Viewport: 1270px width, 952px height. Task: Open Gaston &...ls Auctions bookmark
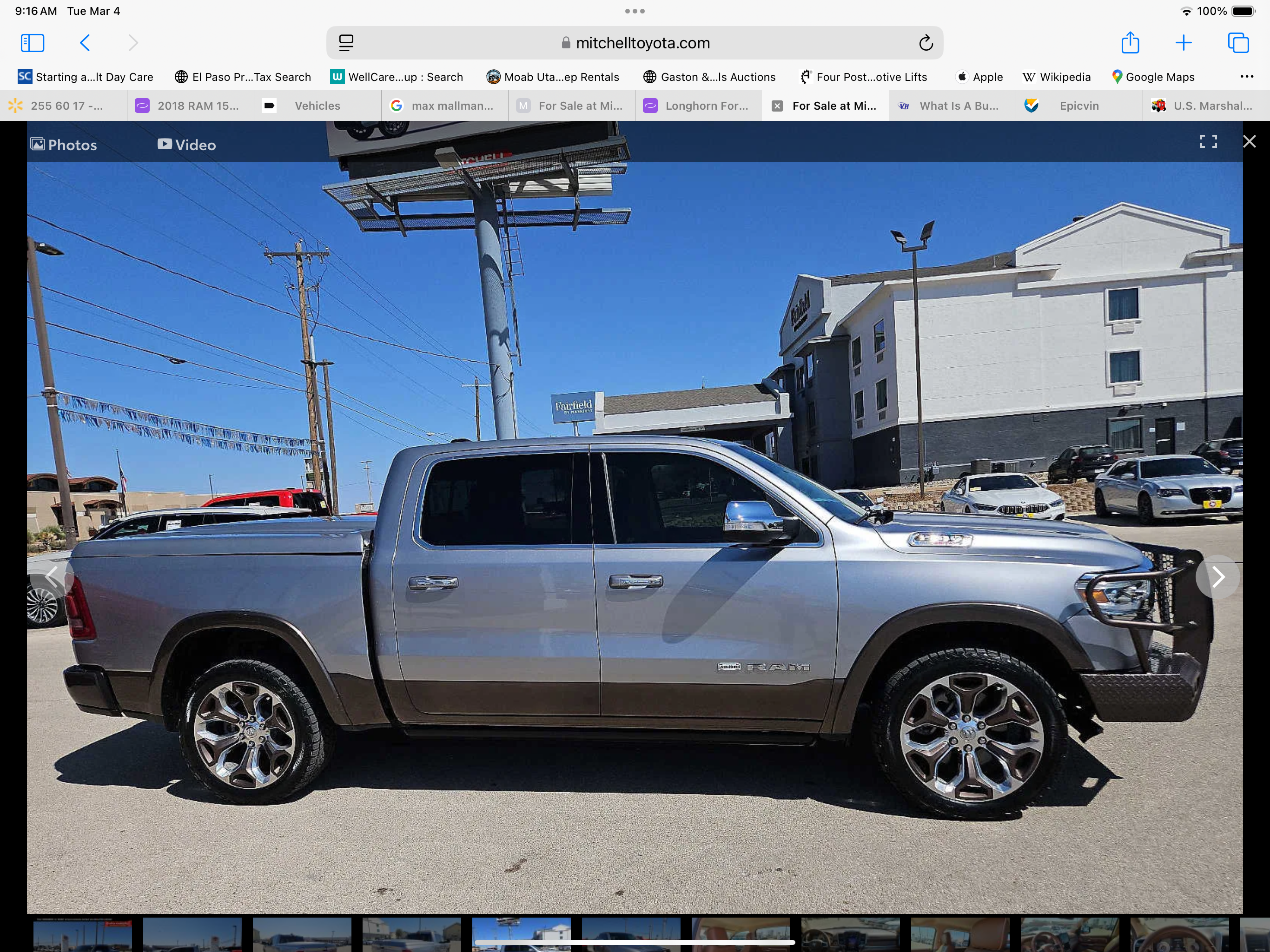coord(710,77)
